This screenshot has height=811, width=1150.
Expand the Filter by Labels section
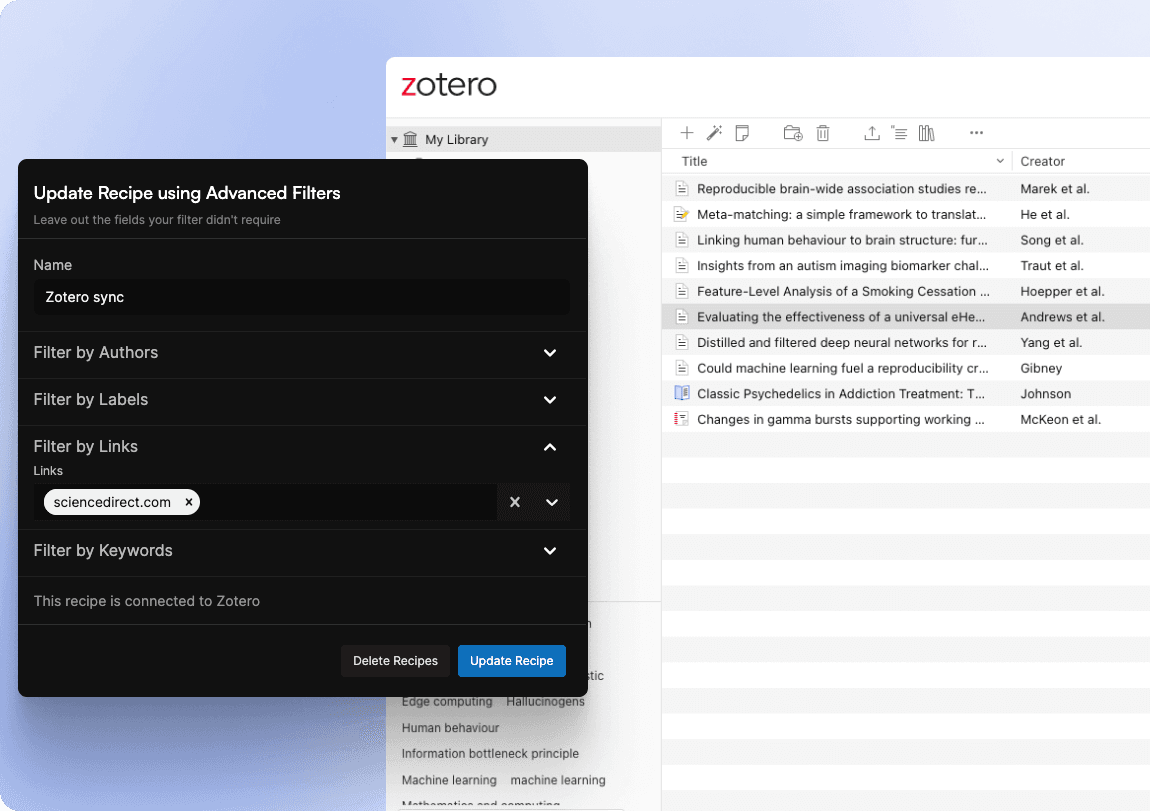click(x=549, y=401)
